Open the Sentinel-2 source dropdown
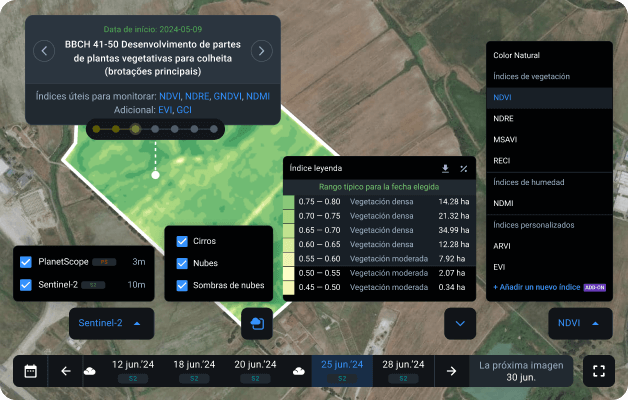 point(111,323)
